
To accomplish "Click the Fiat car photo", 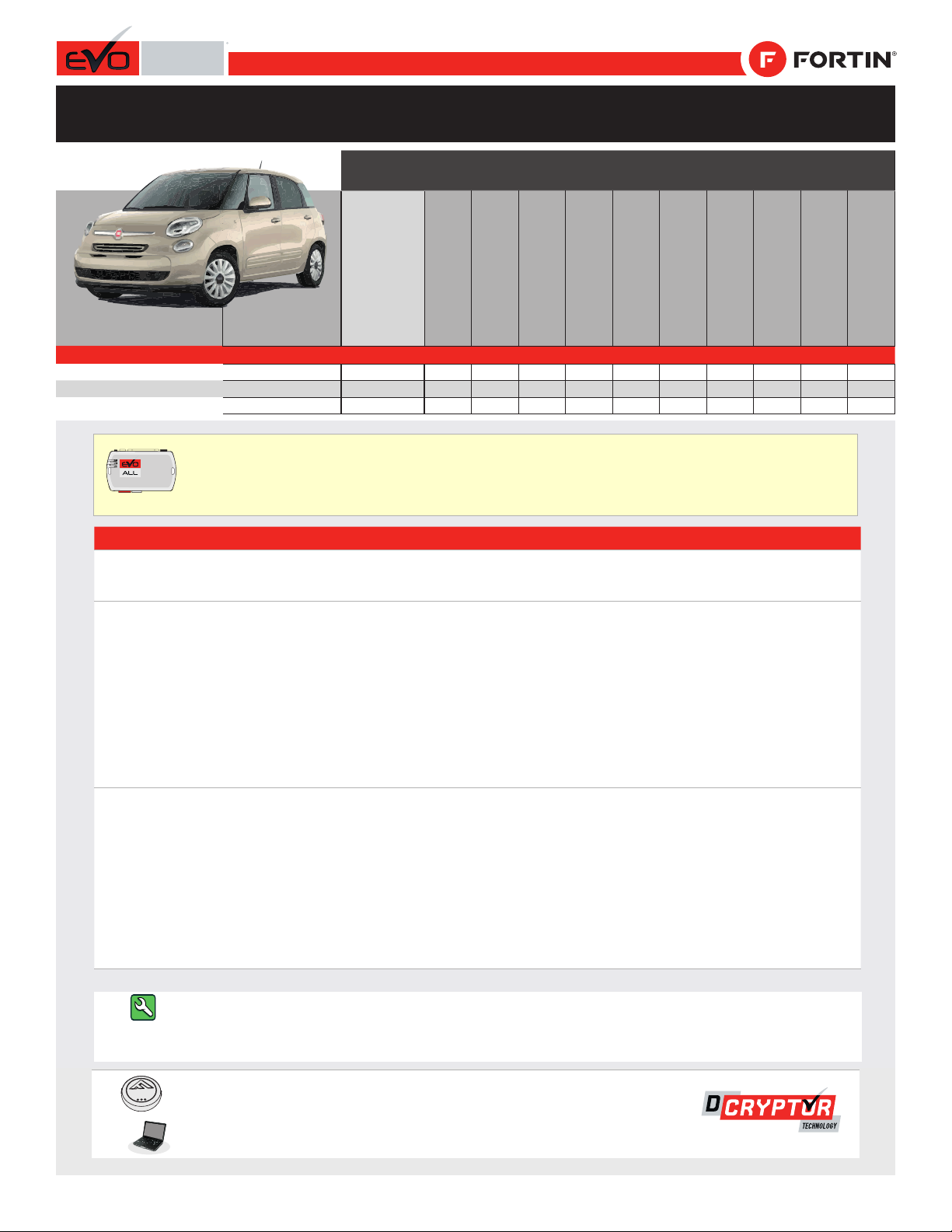I will pyautogui.click(x=201, y=233).
